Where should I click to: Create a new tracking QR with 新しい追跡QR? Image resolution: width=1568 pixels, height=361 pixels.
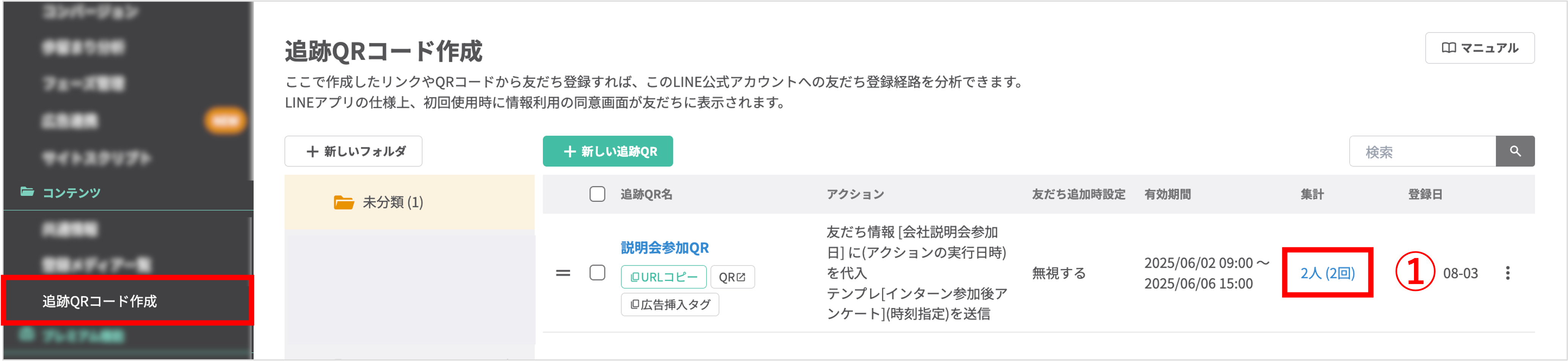pos(608,151)
